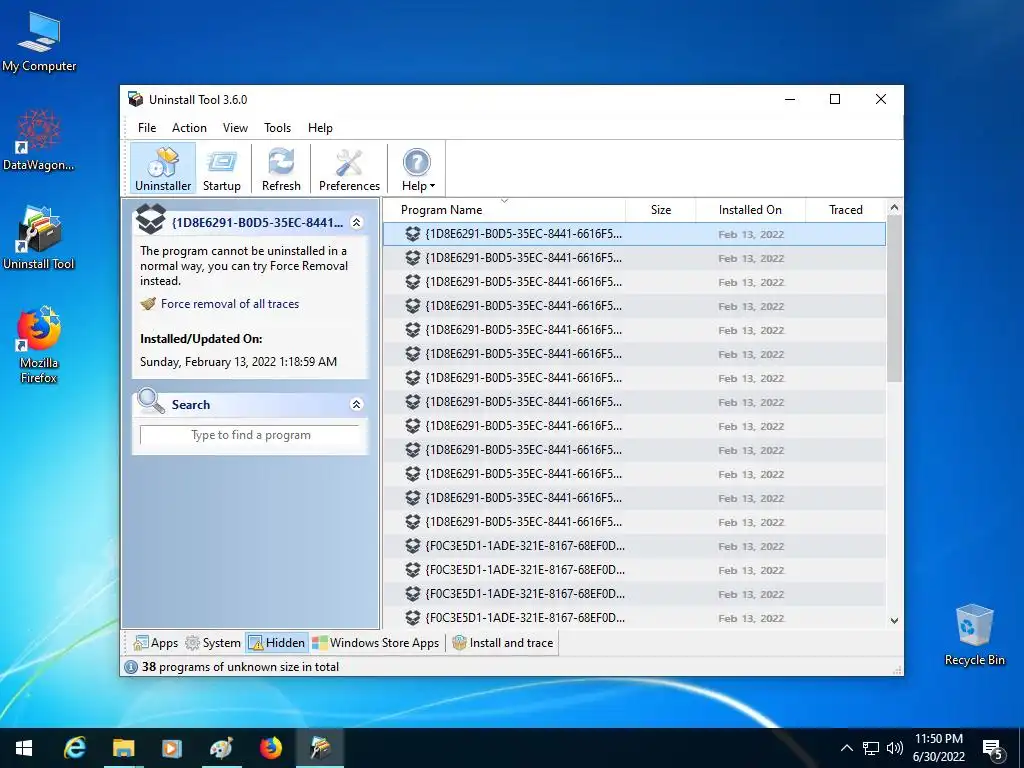Click the selected program's box icon in details panel
Viewport: 1024px width, 768px height.
(151, 219)
